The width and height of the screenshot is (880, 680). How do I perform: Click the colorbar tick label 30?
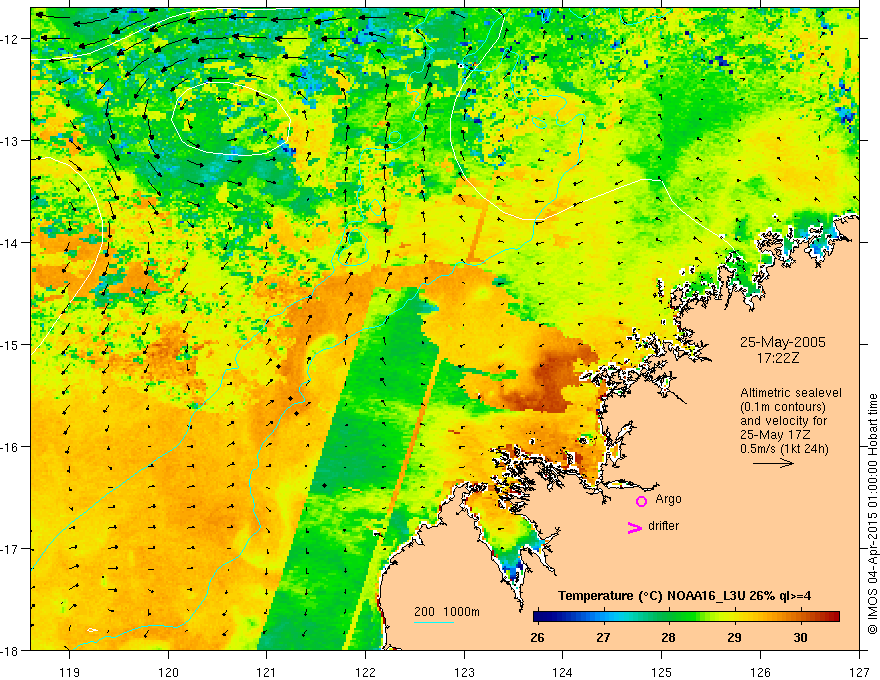pos(800,637)
